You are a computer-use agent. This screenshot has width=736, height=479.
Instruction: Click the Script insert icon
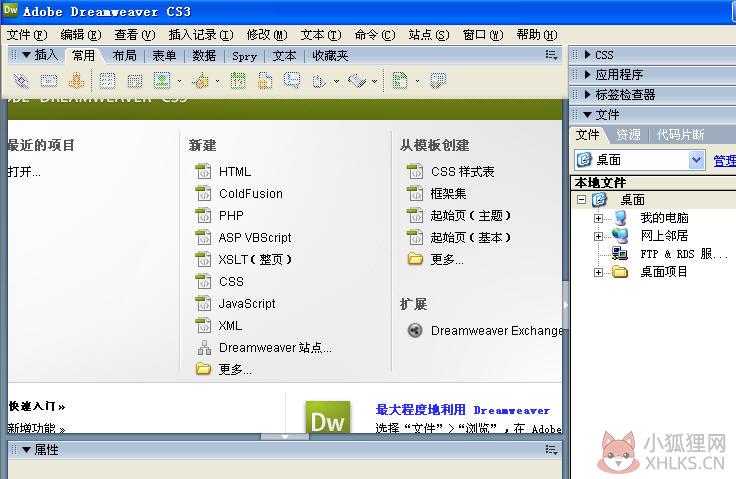[357, 81]
